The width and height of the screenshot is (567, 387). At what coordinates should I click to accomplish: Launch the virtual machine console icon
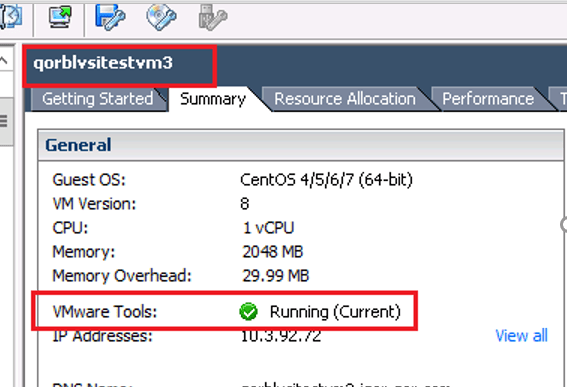click(x=60, y=17)
